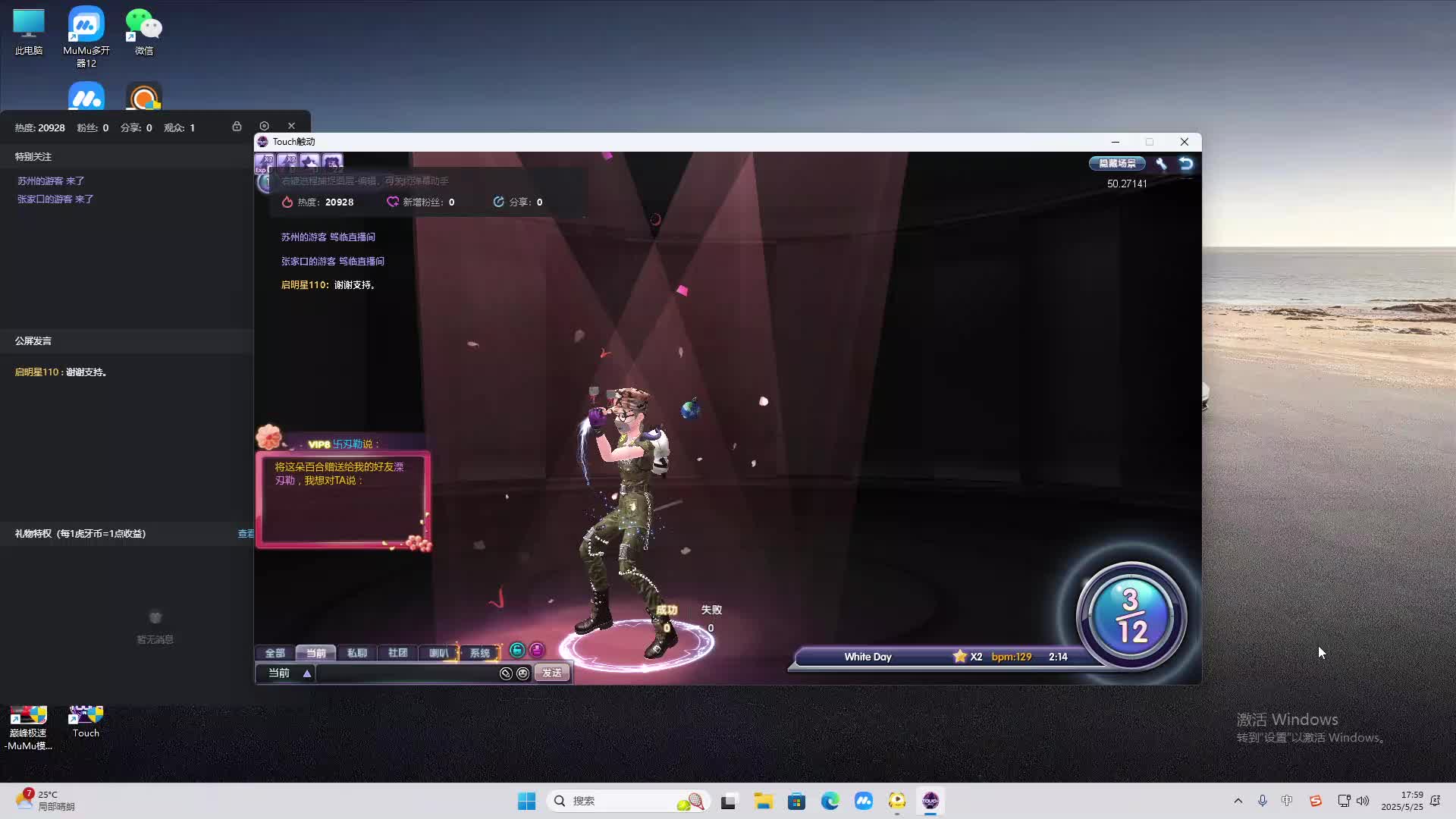Click the Exp X2 buff icon
Image resolution: width=1456 pixels, height=819 pixels.
click(264, 162)
